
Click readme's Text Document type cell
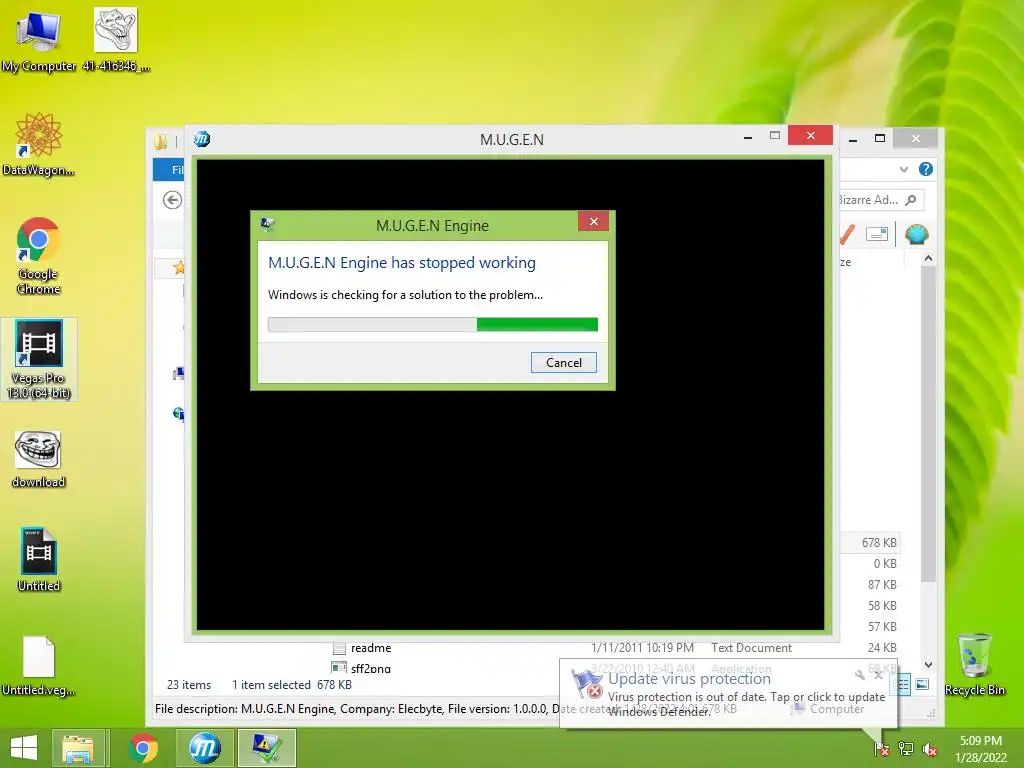751,648
